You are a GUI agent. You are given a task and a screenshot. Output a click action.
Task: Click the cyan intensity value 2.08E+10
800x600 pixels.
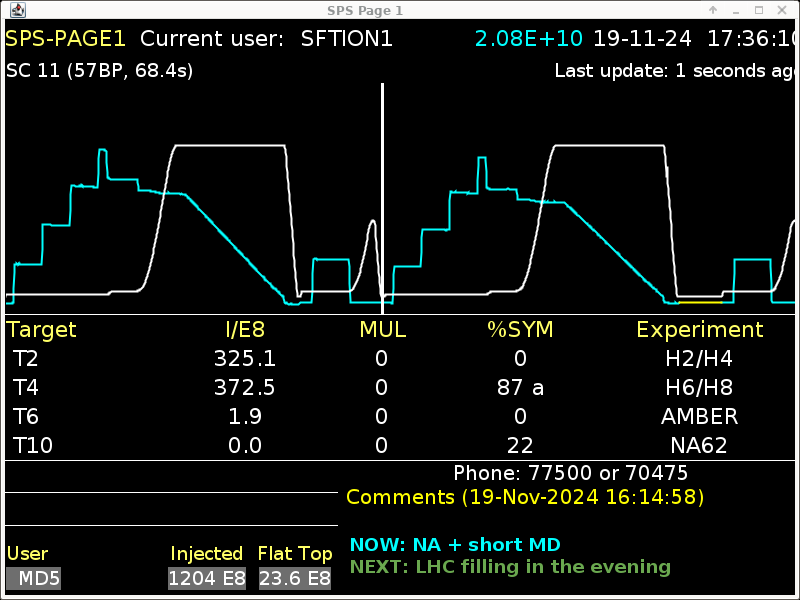coord(529,39)
